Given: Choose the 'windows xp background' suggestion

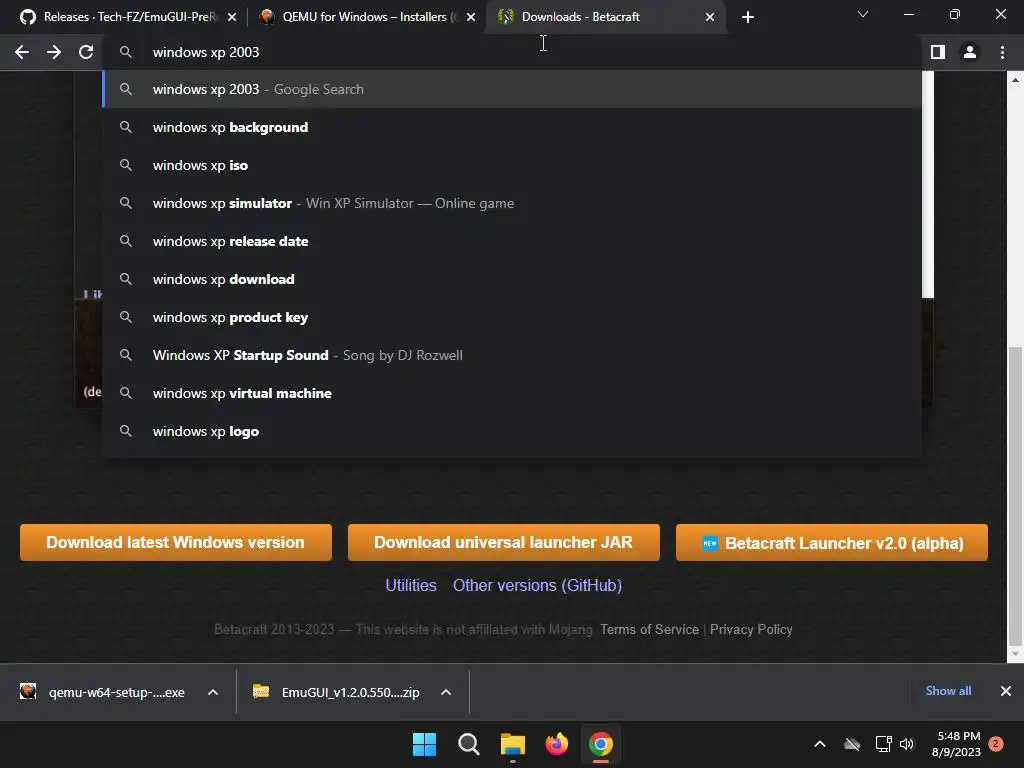Looking at the screenshot, I should click(x=513, y=127).
